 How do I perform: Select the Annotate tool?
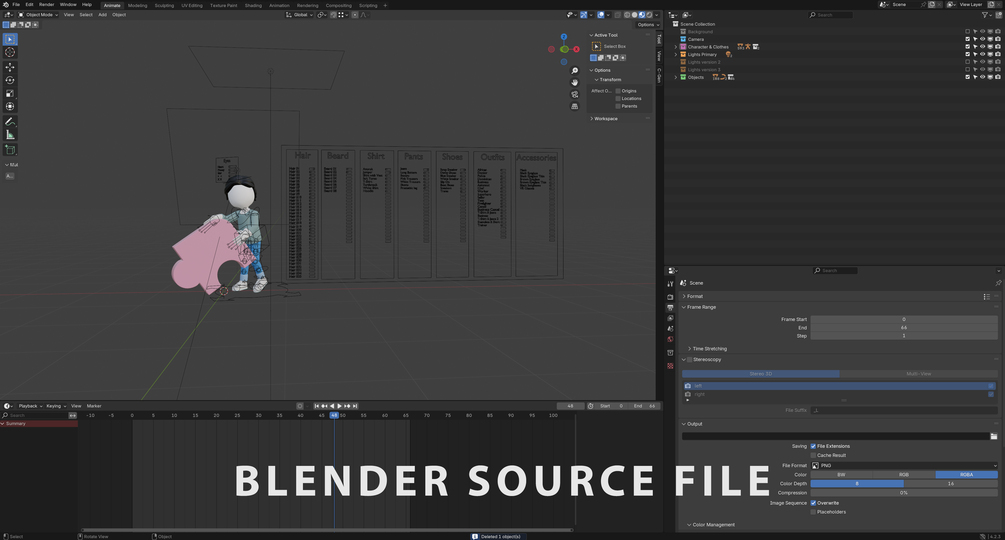(x=10, y=122)
